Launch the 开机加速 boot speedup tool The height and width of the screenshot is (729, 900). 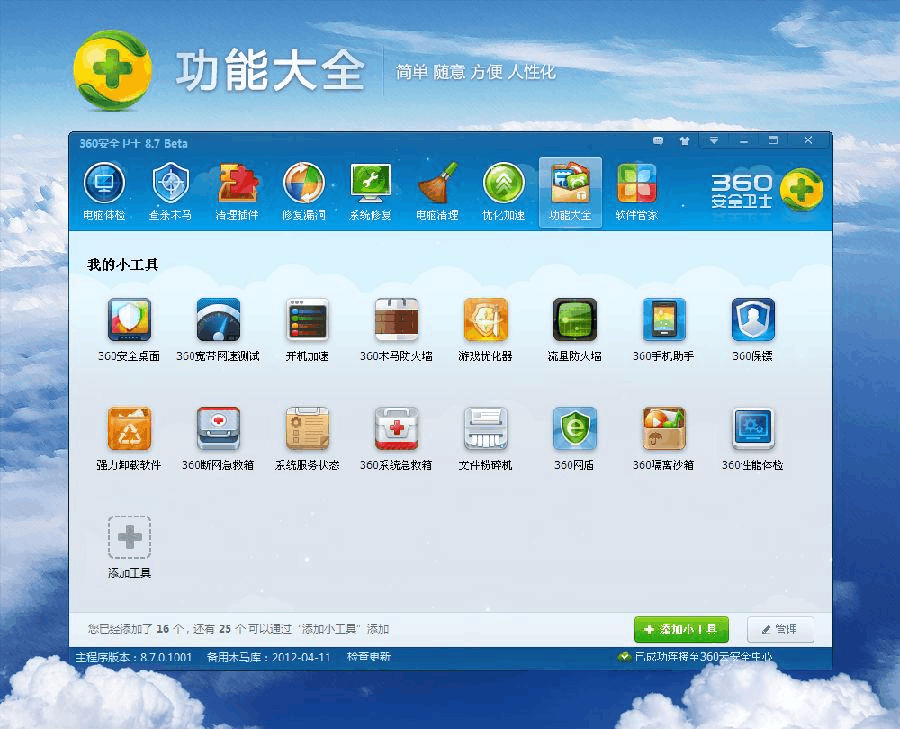(x=307, y=329)
